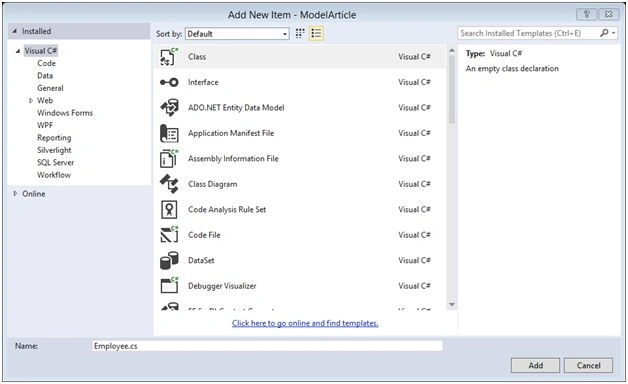Click the Debugger Visualizer icon
This screenshot has width=628, height=384.
(169, 286)
